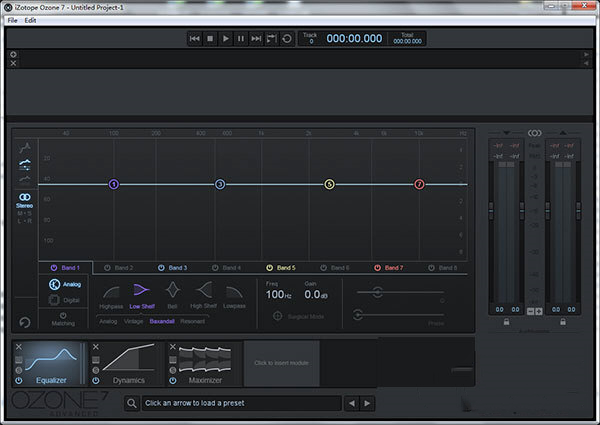Image resolution: width=600 pixels, height=425 pixels.
Task: Enable Surgical Mode
Action: (278, 316)
